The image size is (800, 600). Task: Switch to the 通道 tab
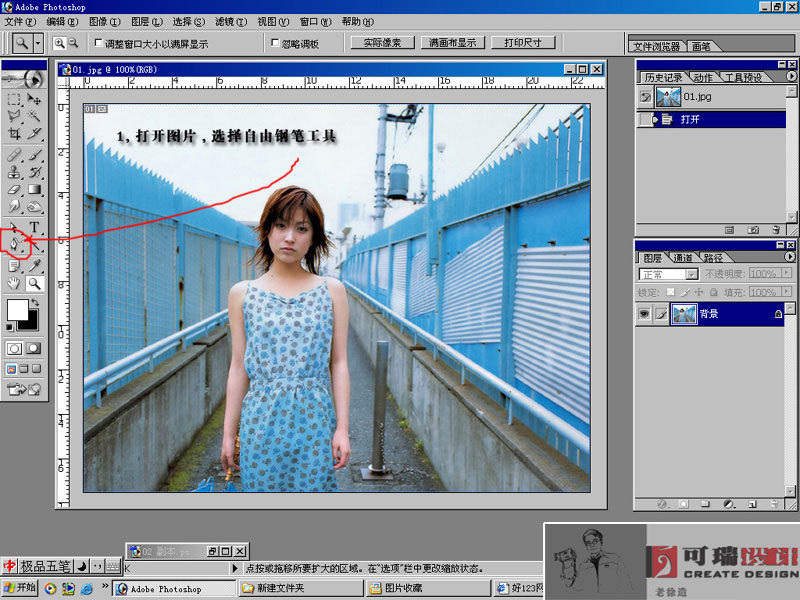click(683, 257)
